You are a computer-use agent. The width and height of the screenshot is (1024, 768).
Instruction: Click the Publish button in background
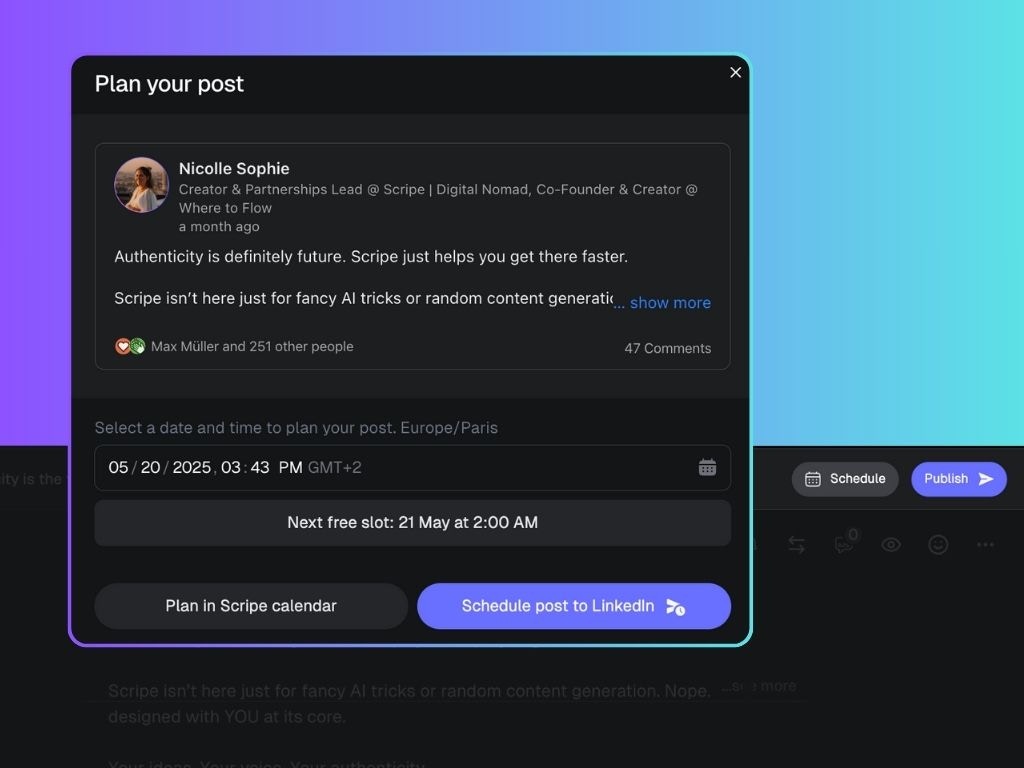[959, 479]
